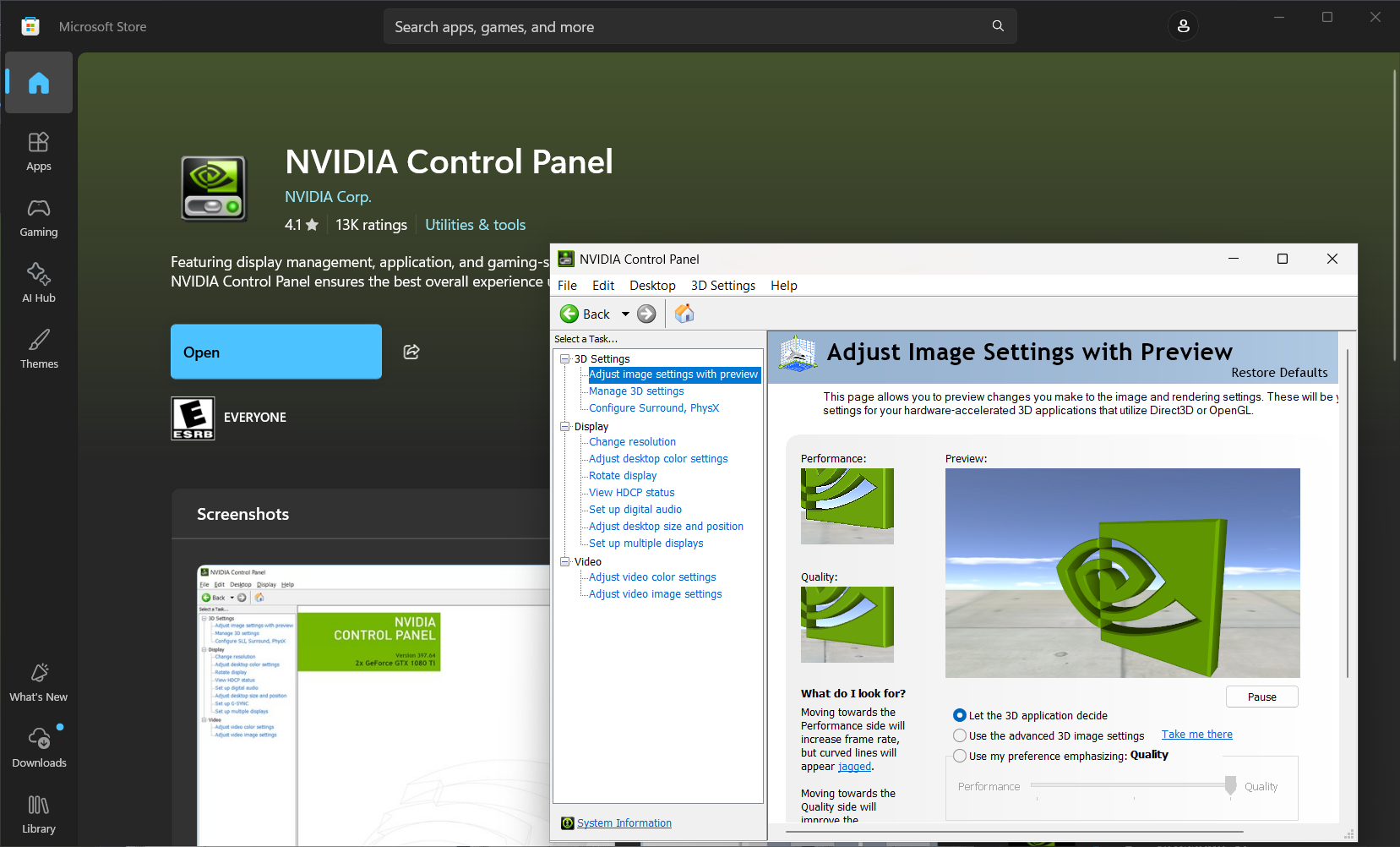Open Themes in Store sidebar
Viewport: 1400px width, 847px height.
[x=39, y=350]
